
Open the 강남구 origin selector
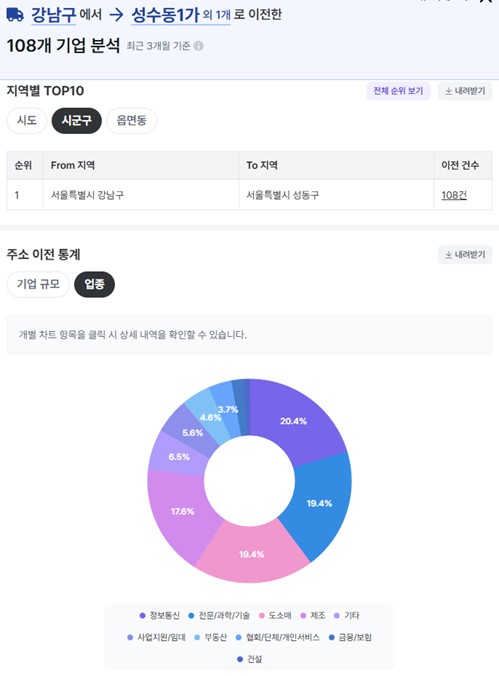[54, 16]
